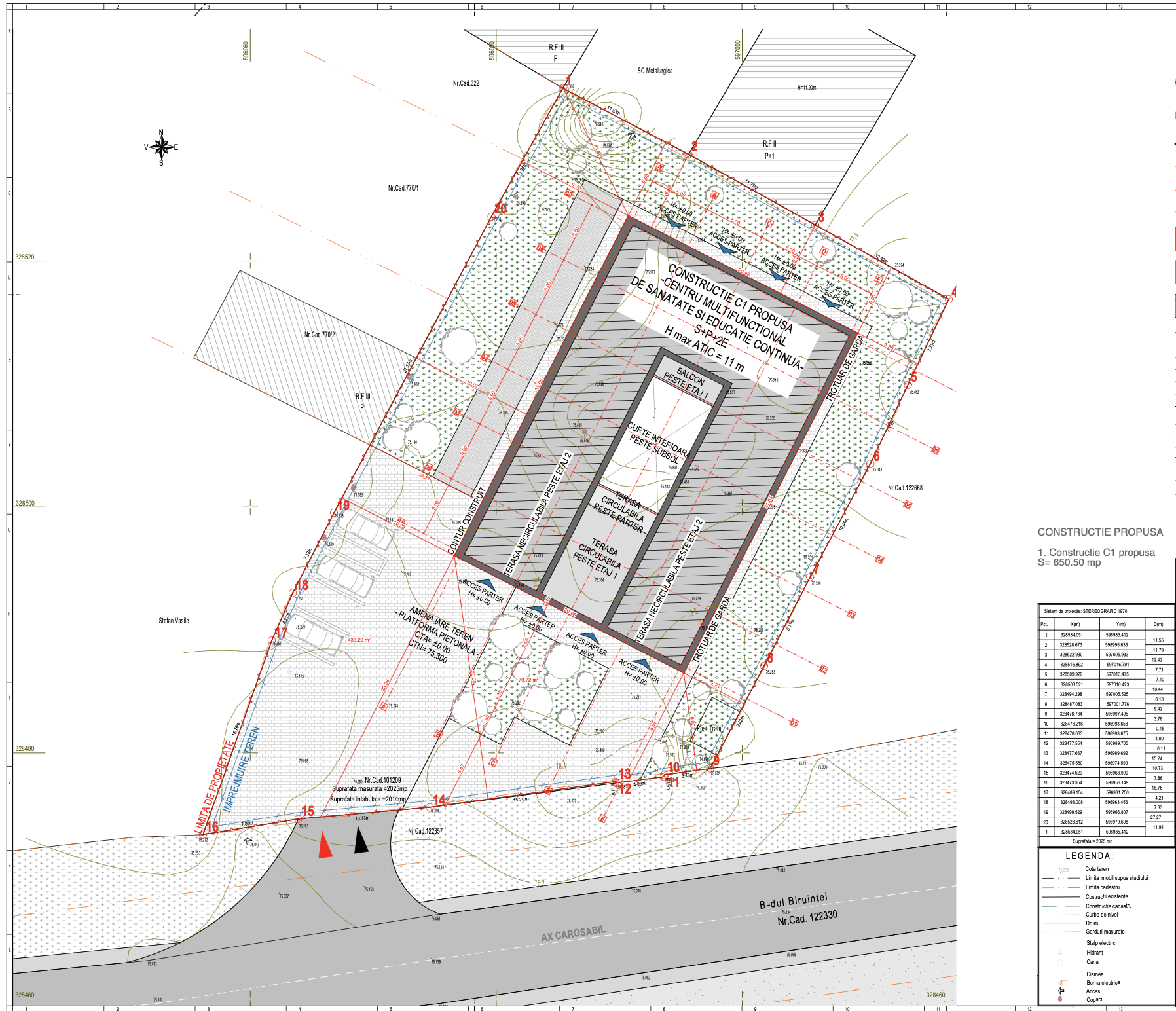Click the Canal circle symbol in legend
Screen dimensions: 1176x1011
pyautogui.click(x=1060, y=962)
